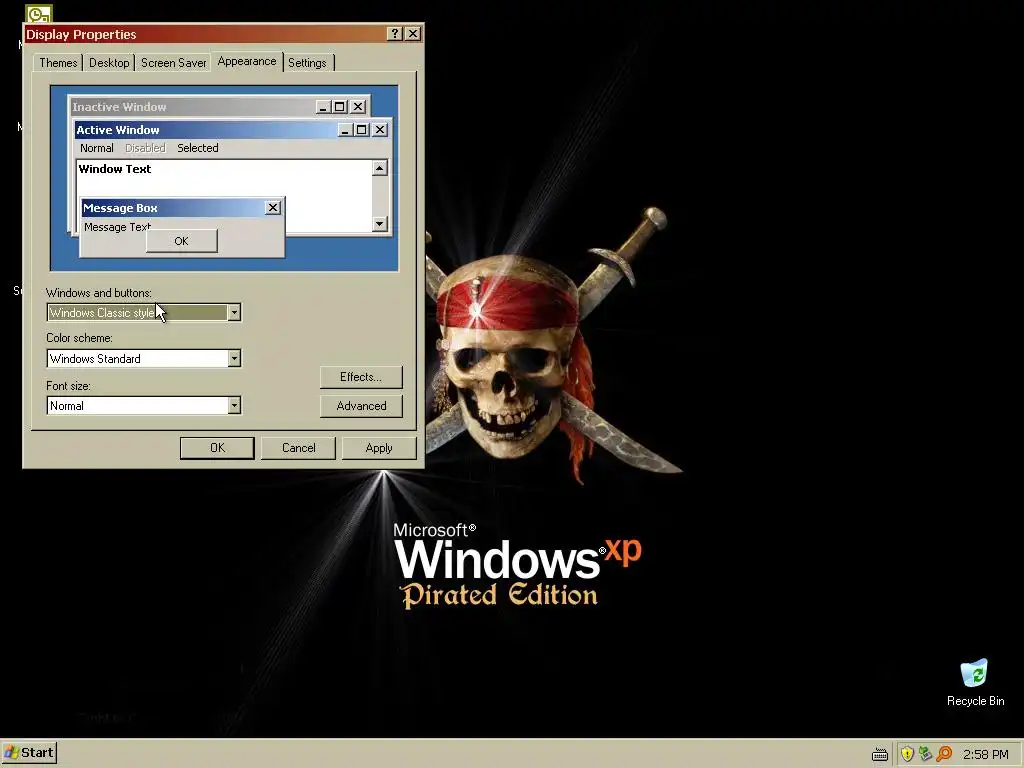
Task: Cancel the Display Properties changes
Action: pos(298,448)
